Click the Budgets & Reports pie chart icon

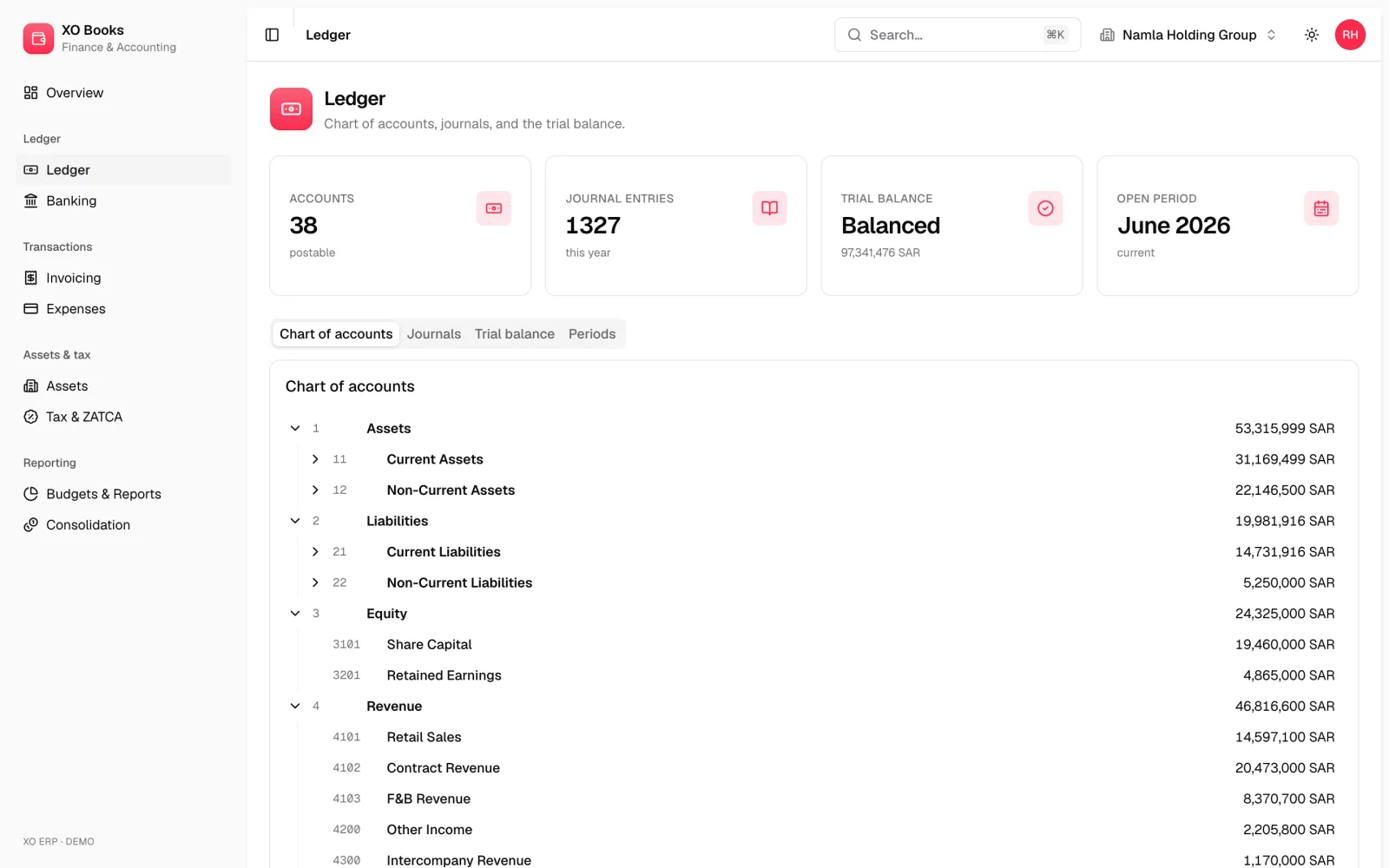point(30,494)
